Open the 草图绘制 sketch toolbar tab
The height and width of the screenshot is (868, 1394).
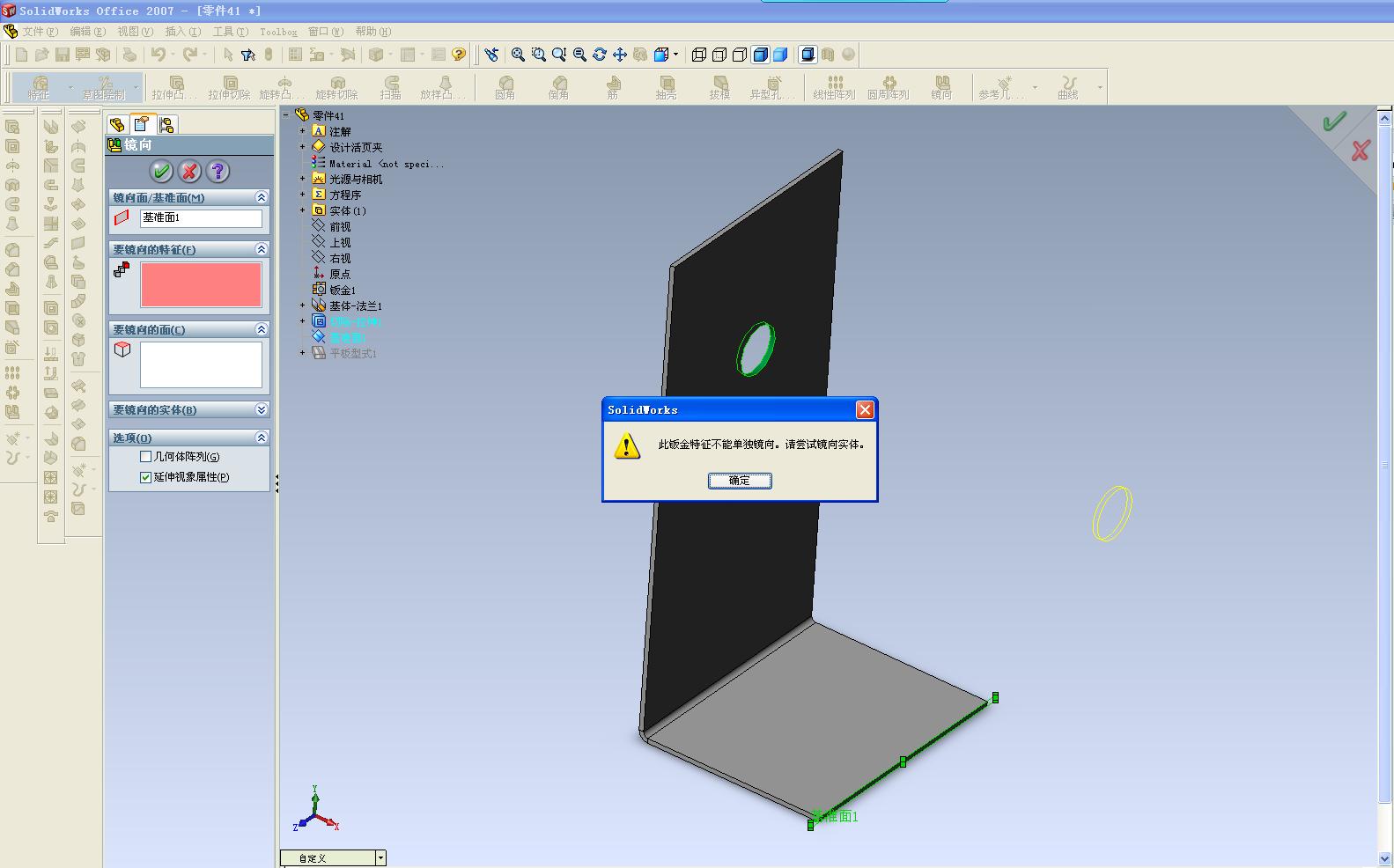click(104, 87)
